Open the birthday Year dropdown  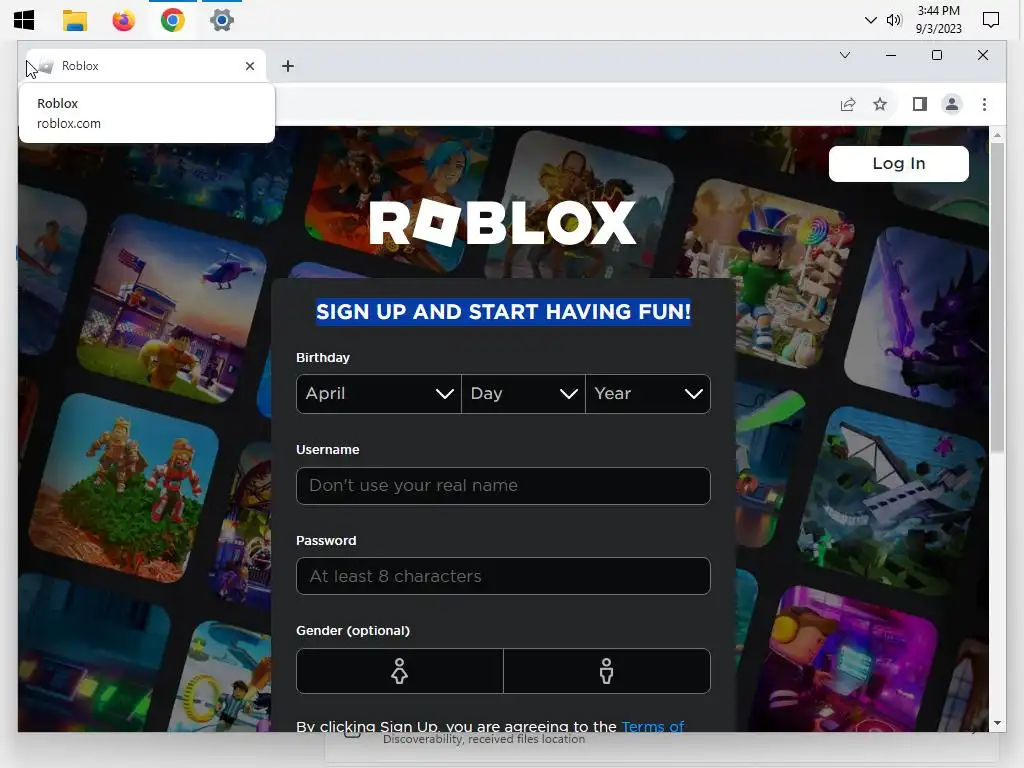pyautogui.click(x=648, y=394)
